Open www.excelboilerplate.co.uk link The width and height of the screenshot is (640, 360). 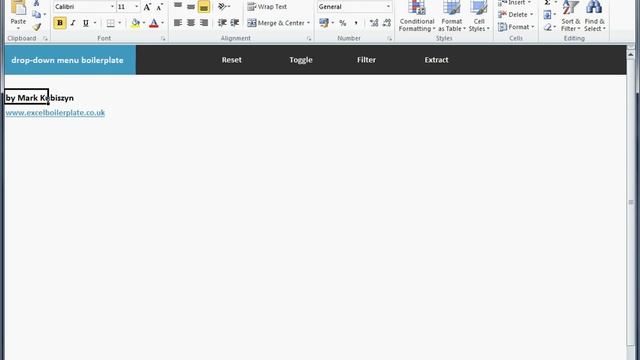(55, 113)
